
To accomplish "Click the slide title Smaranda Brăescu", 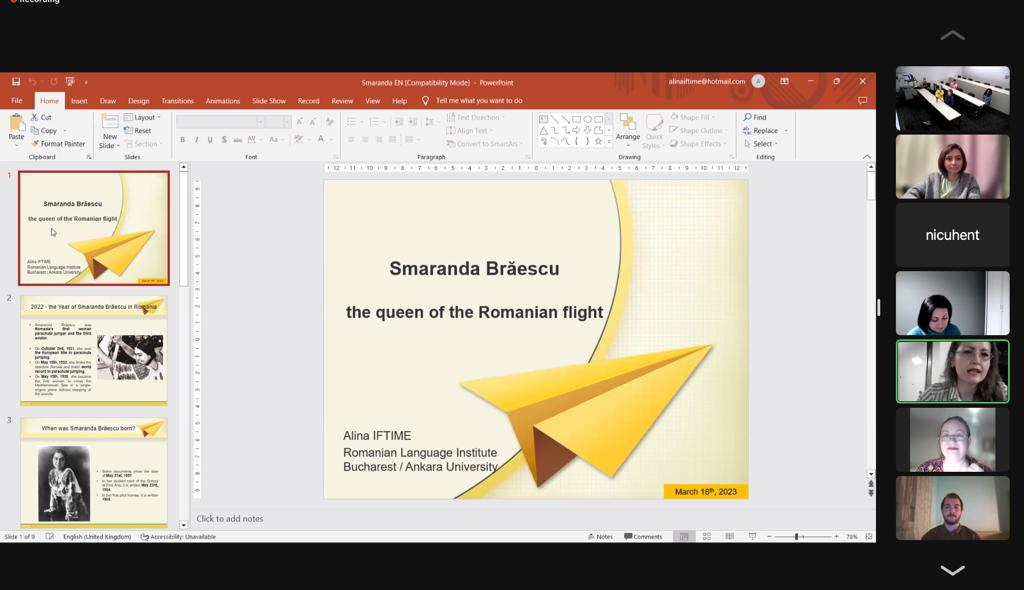I will [474, 269].
